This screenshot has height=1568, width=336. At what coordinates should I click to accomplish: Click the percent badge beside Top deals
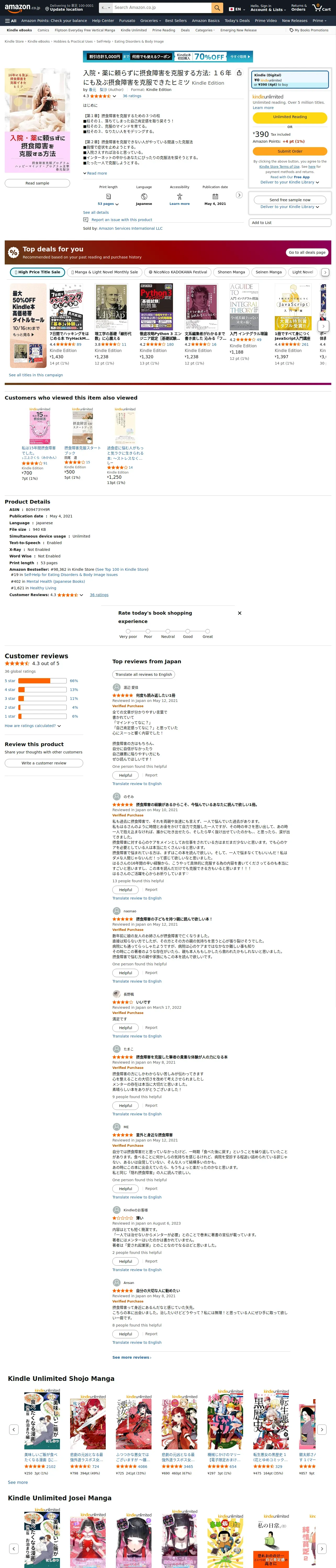[13, 253]
